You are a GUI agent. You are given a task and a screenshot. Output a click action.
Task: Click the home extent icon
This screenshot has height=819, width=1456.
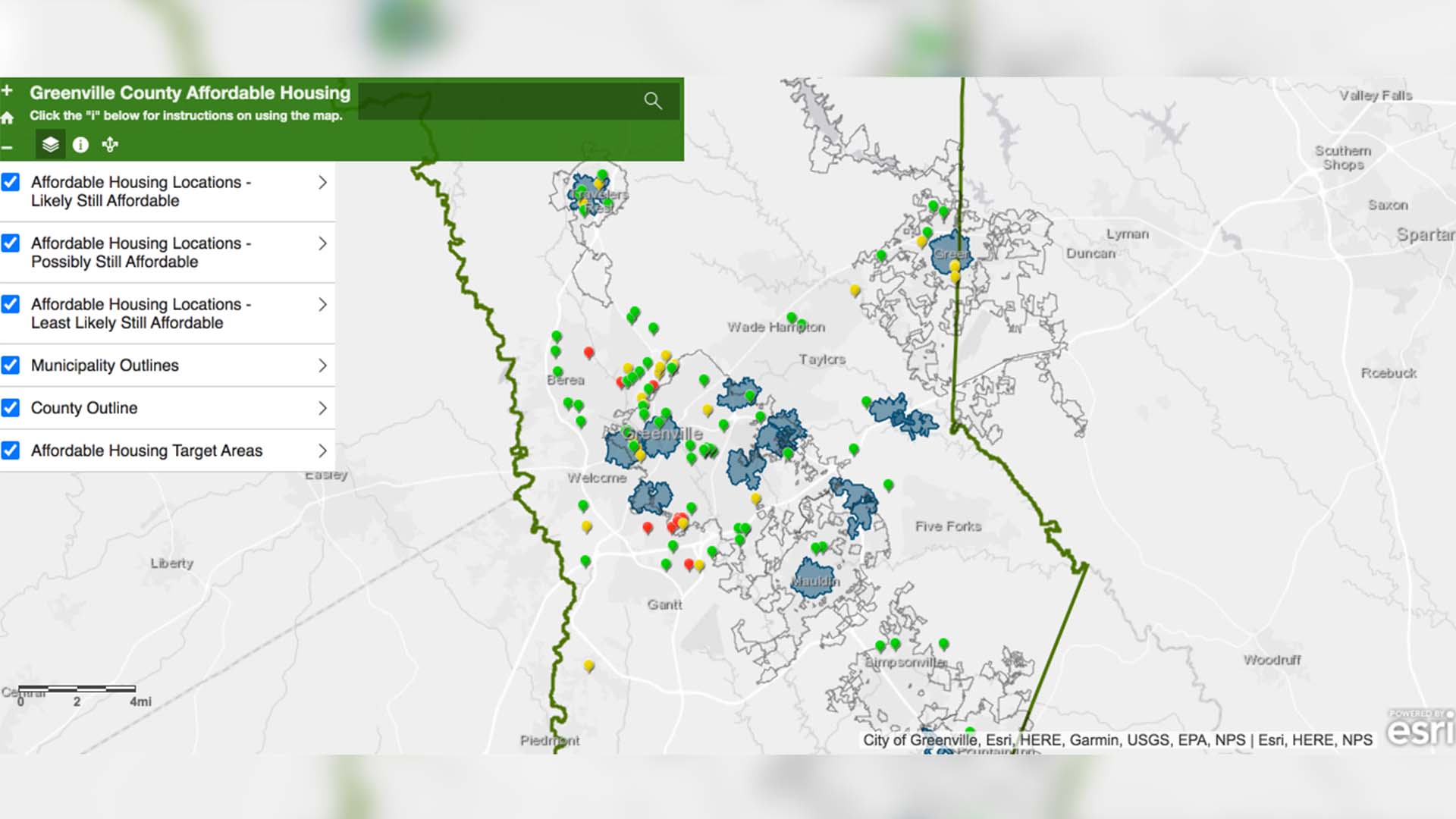coord(8,118)
